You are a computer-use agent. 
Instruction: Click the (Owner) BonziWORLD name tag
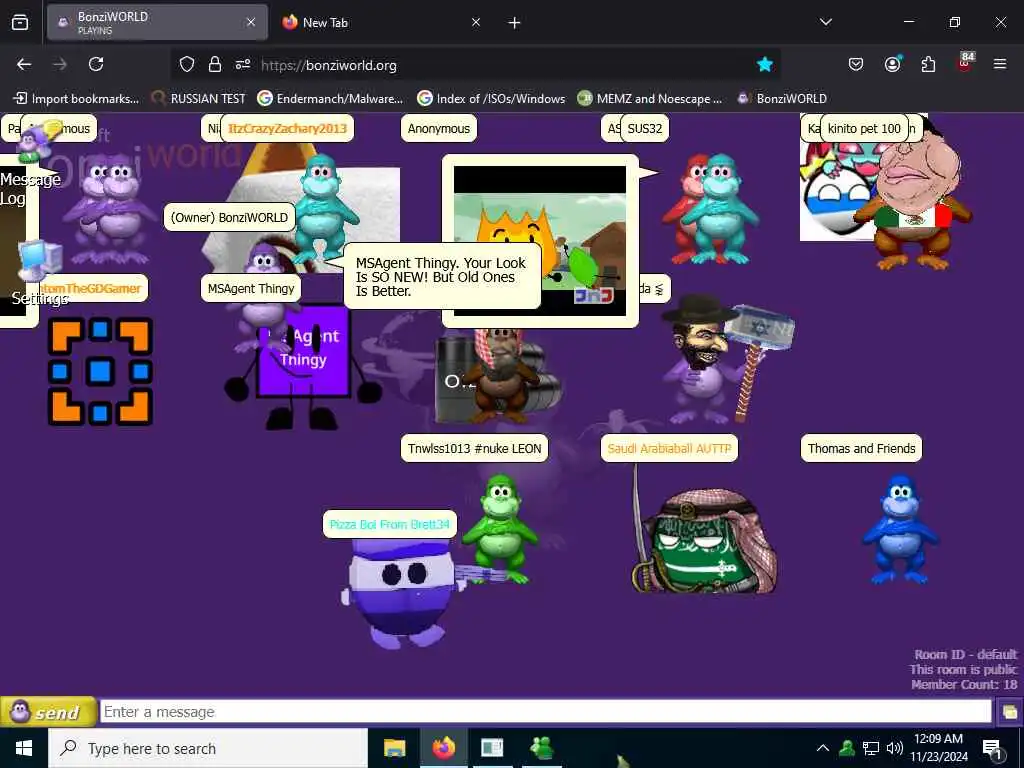[x=229, y=217]
